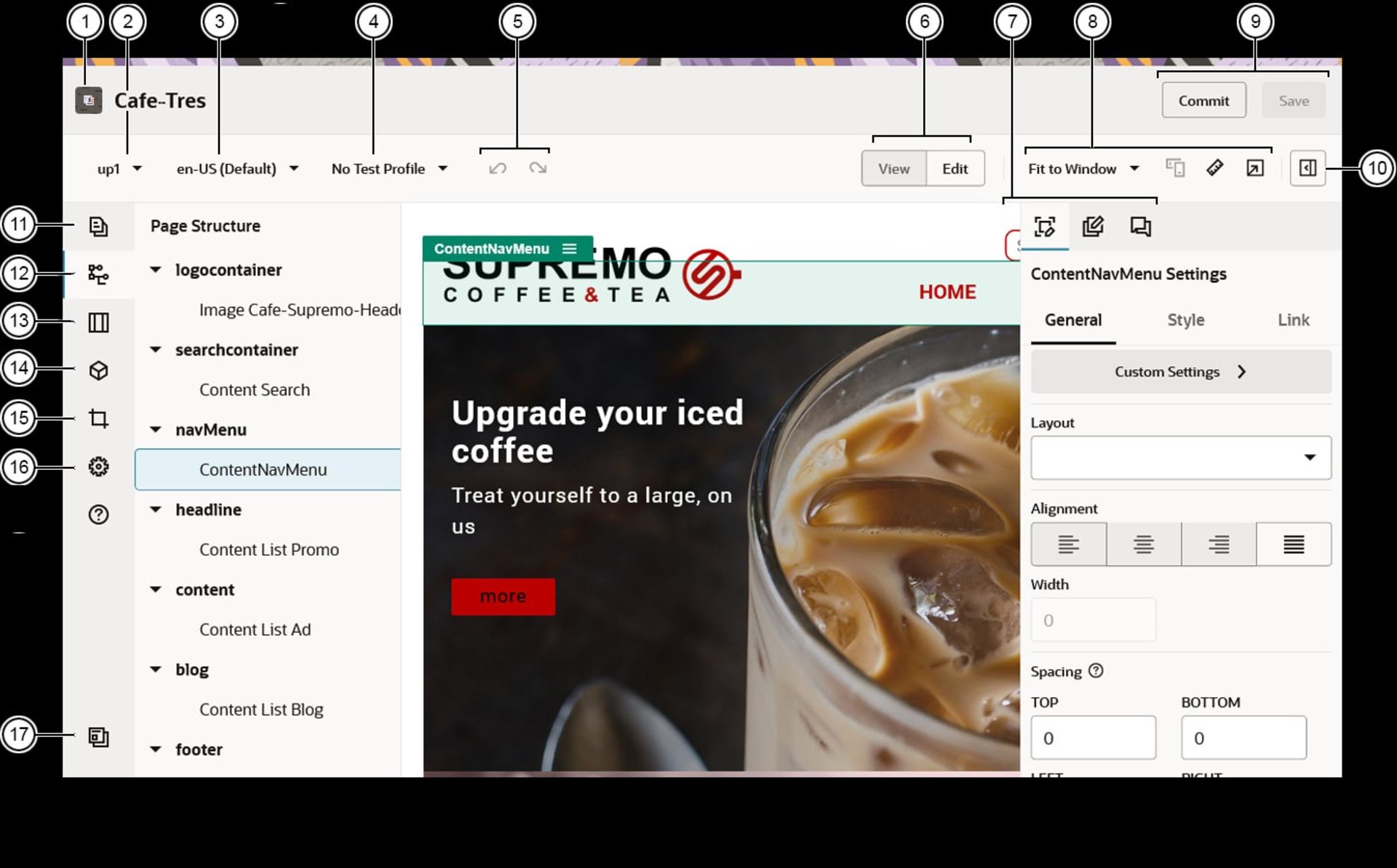Collapse the content tree node
This screenshot has height=868, width=1397.
tap(155, 590)
